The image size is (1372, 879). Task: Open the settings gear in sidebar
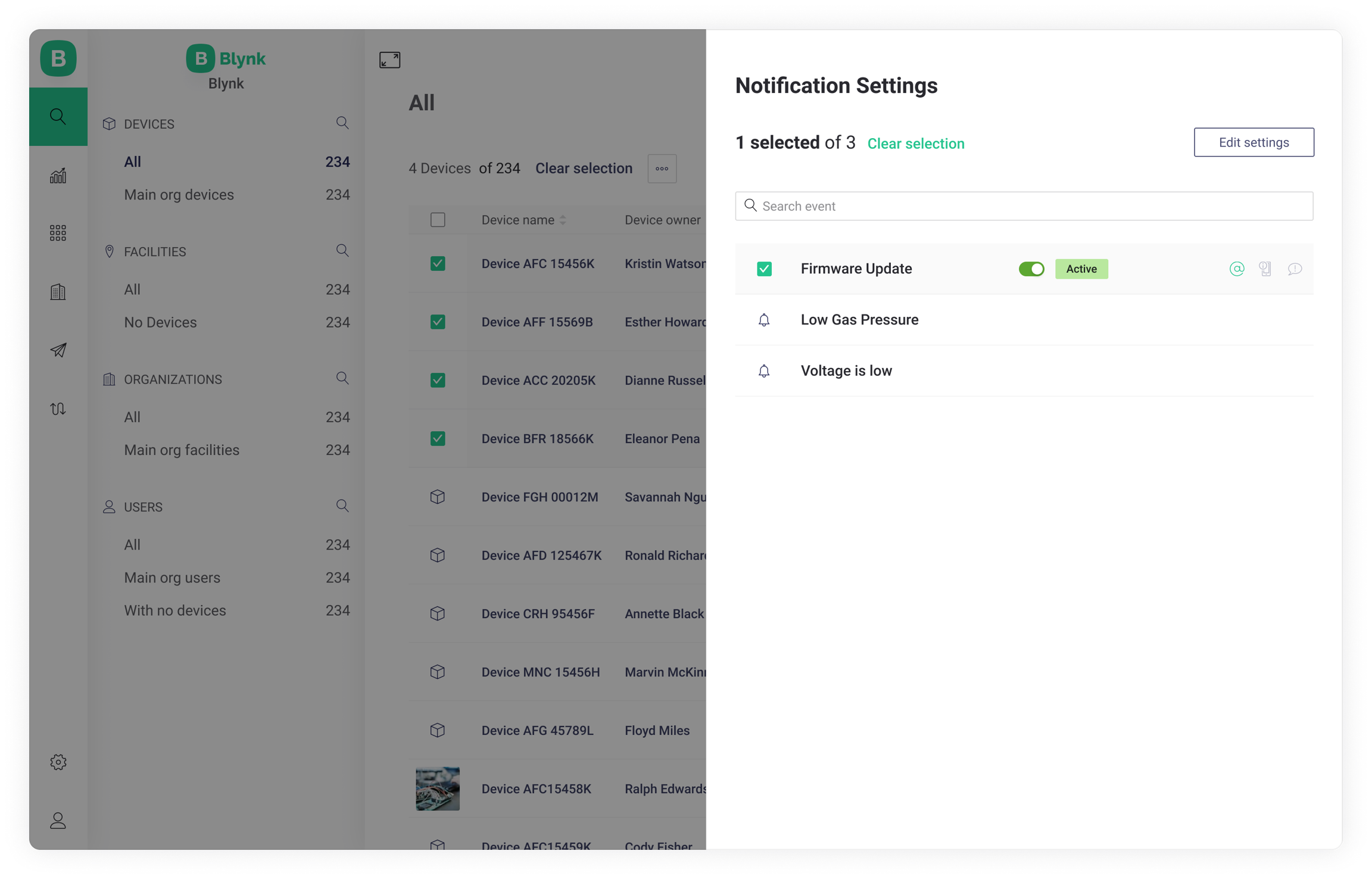(58, 762)
